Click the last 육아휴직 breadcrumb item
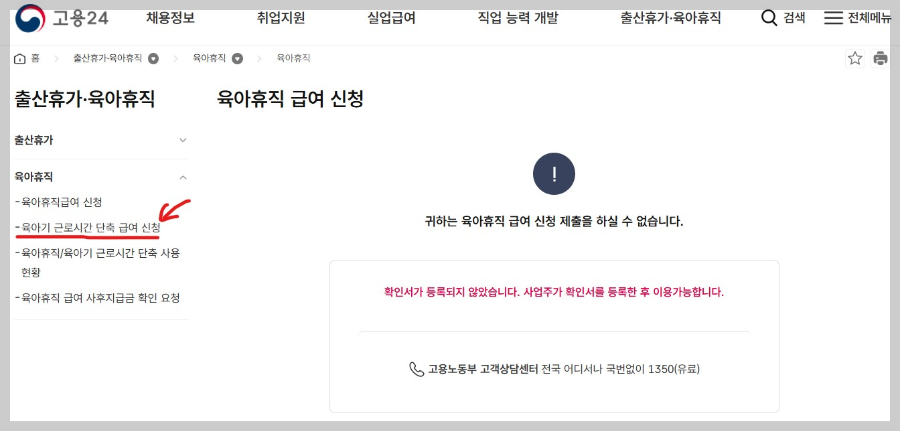The height and width of the screenshot is (431, 900). point(293,59)
